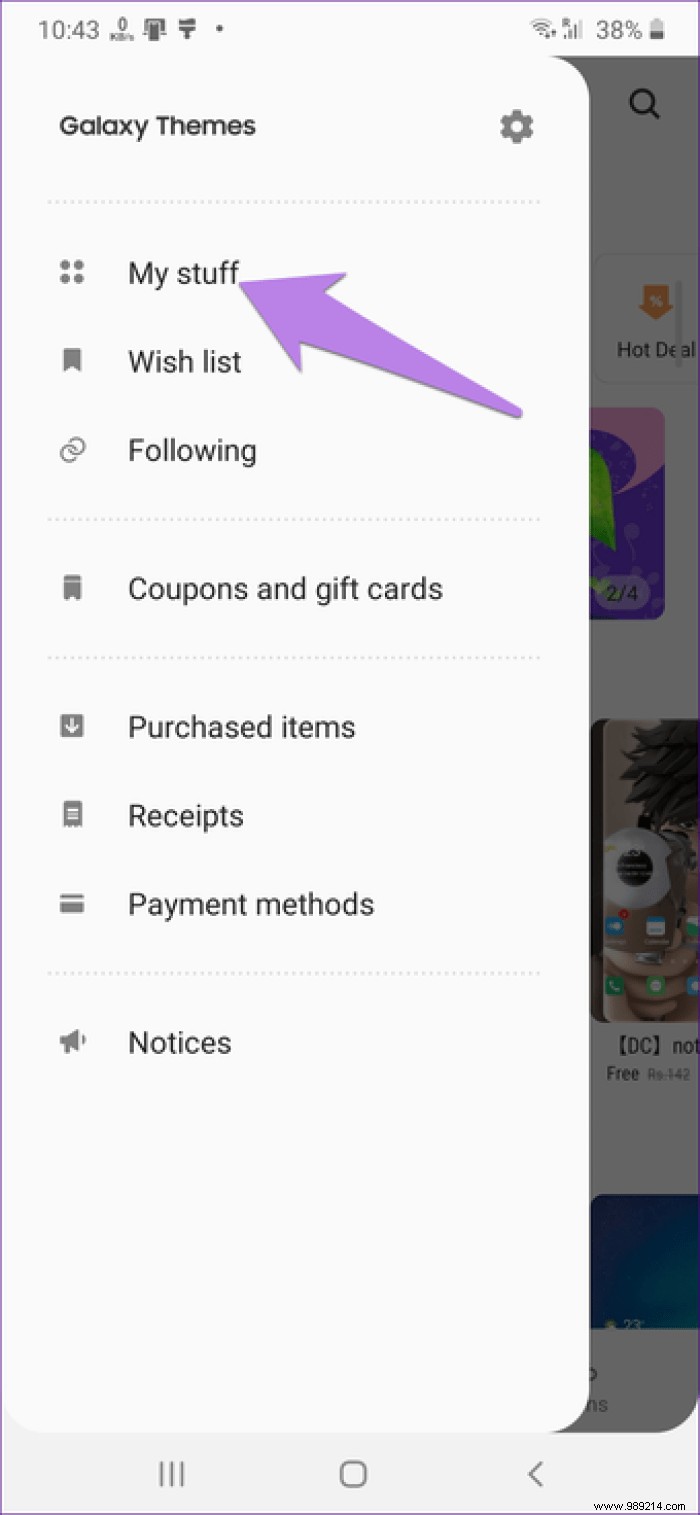Select the Wish list menu entry
This screenshot has width=700, height=1515.
[x=185, y=361]
